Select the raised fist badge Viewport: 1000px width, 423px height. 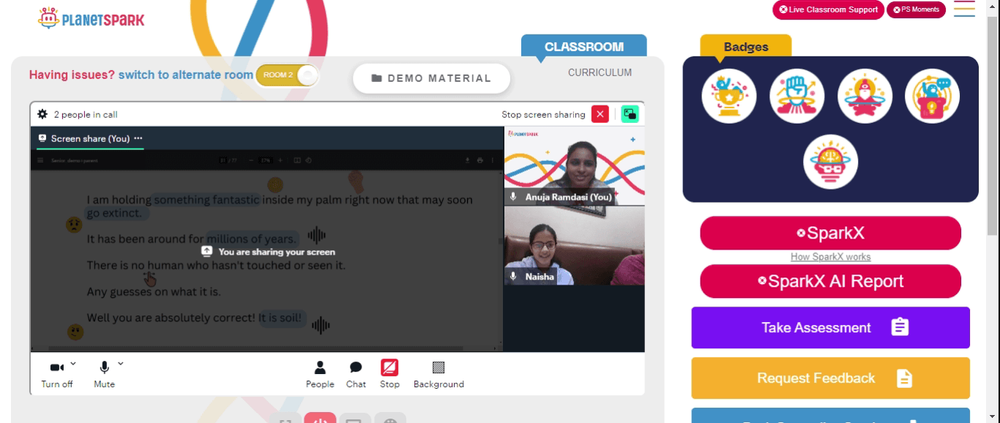click(797, 96)
